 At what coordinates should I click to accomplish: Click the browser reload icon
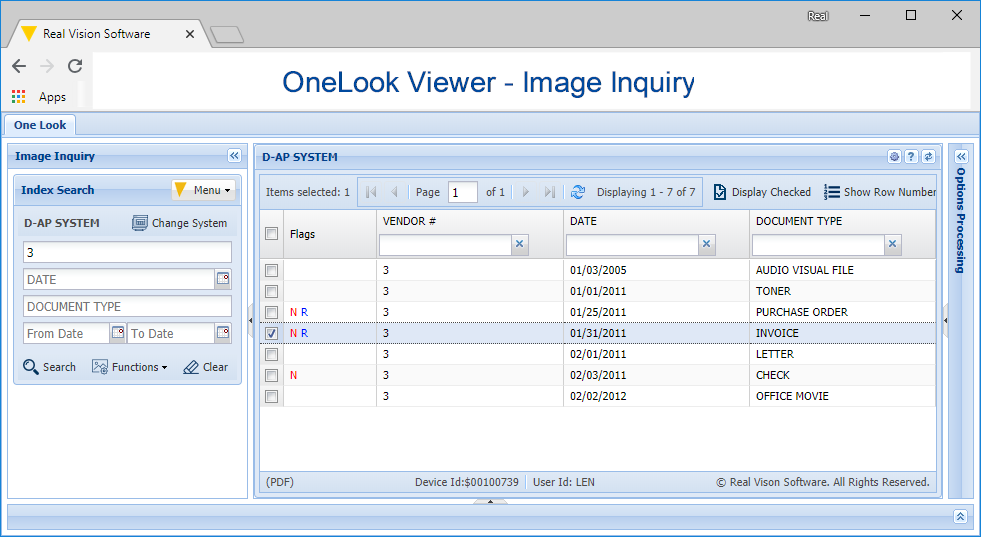coord(75,66)
